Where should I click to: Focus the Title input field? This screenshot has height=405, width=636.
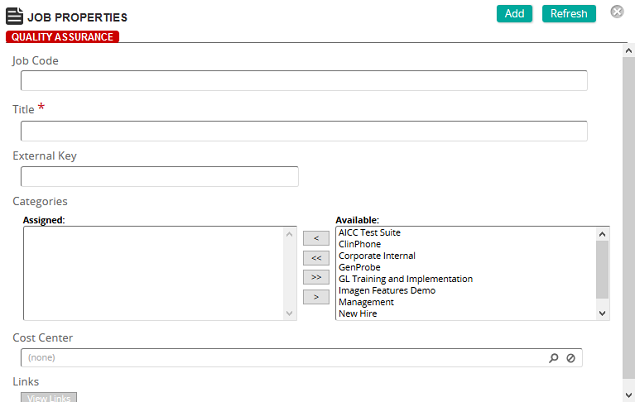[x=304, y=131]
